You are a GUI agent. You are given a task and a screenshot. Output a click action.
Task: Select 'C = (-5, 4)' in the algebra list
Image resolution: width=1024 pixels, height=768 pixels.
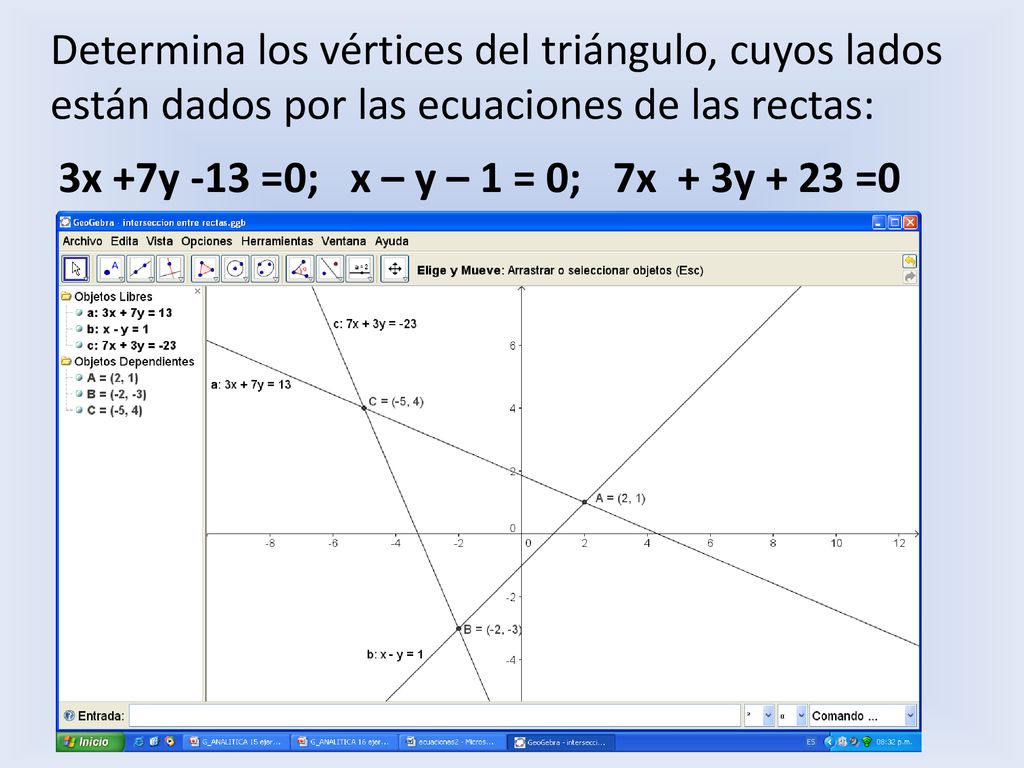pyautogui.click(x=114, y=410)
